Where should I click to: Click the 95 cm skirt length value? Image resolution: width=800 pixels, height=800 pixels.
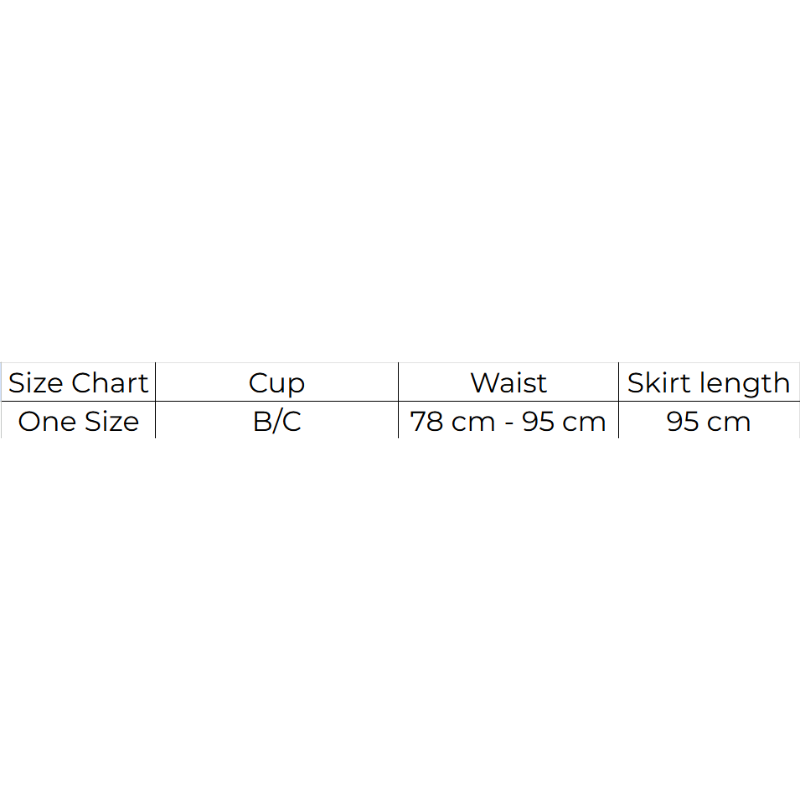coord(709,421)
